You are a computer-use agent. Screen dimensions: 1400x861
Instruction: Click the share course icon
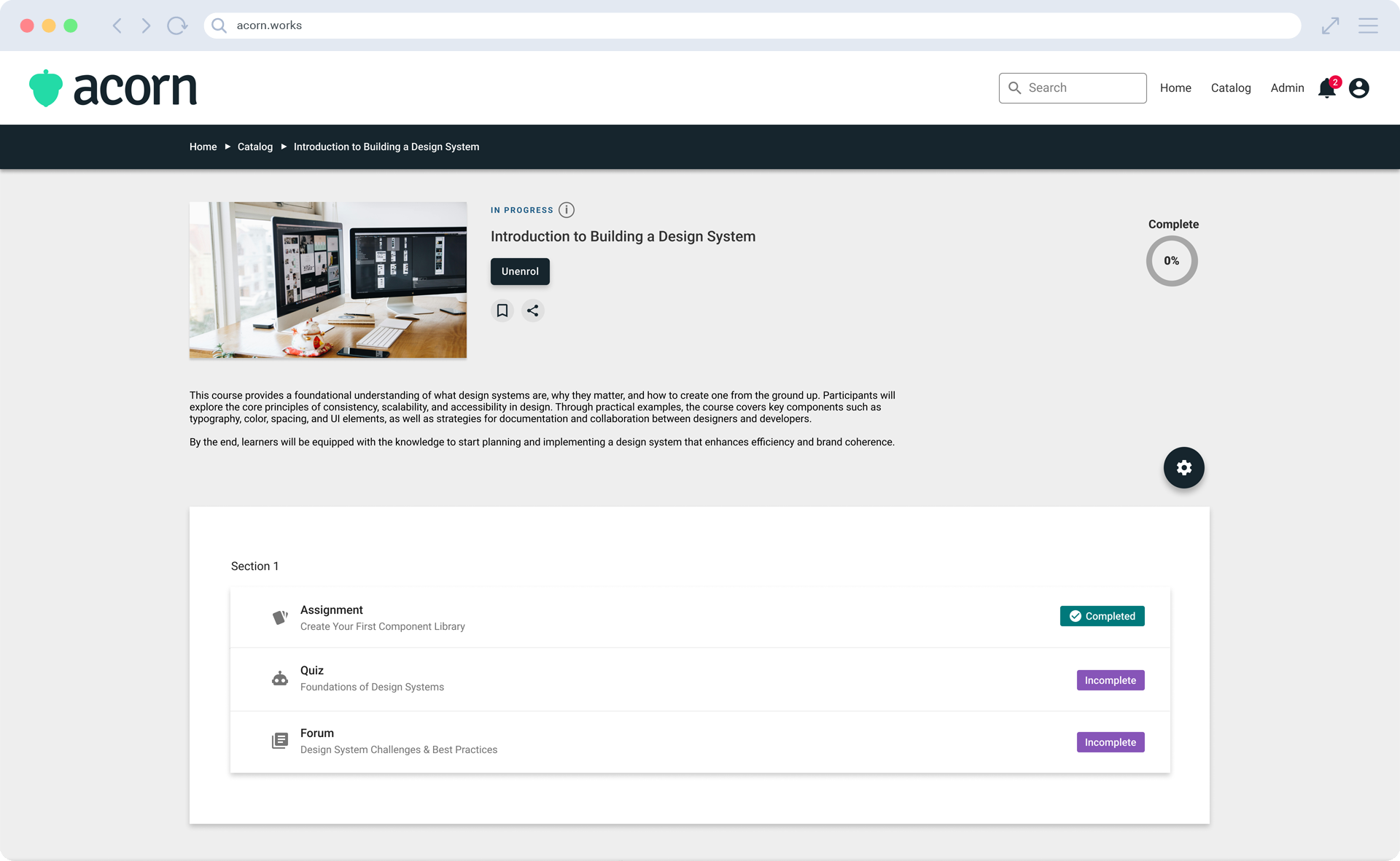pos(533,311)
